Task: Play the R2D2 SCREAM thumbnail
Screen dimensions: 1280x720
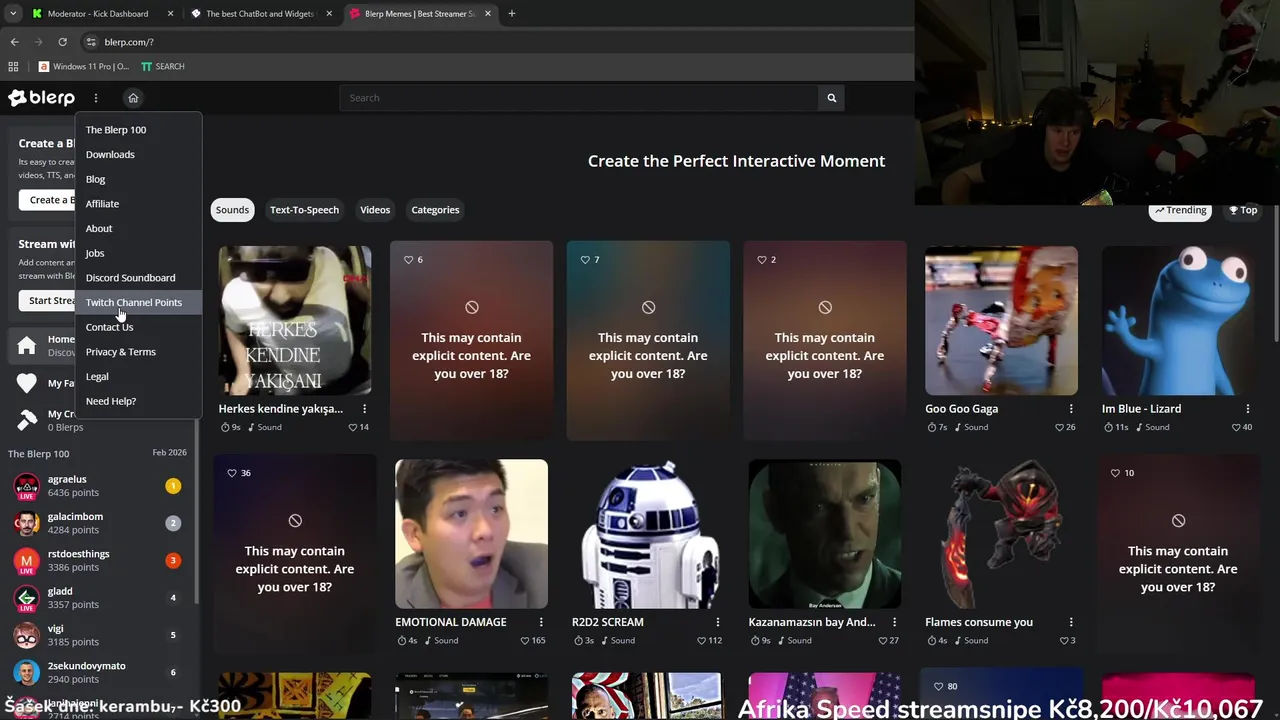Action: pyautogui.click(x=648, y=534)
